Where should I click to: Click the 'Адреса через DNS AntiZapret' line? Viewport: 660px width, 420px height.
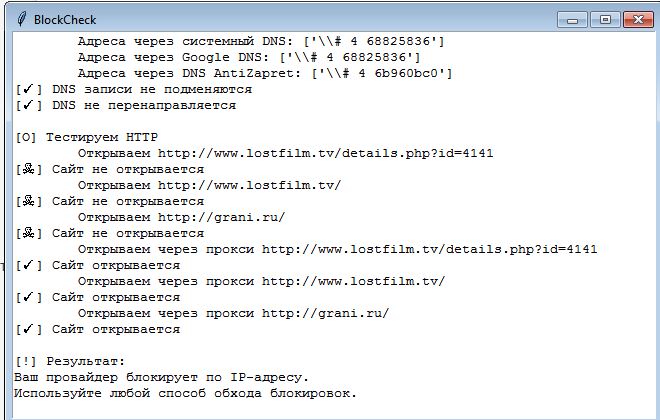click(x=265, y=73)
